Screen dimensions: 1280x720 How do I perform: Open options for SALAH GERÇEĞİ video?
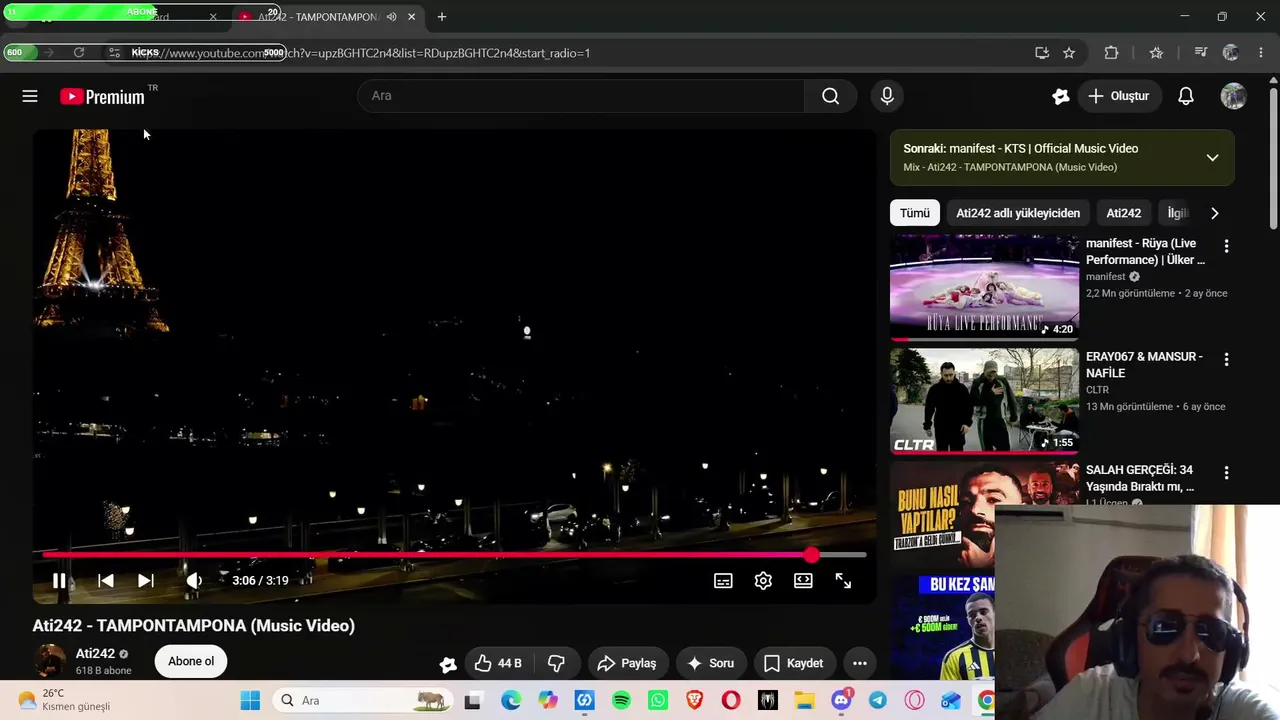pos(1226,472)
